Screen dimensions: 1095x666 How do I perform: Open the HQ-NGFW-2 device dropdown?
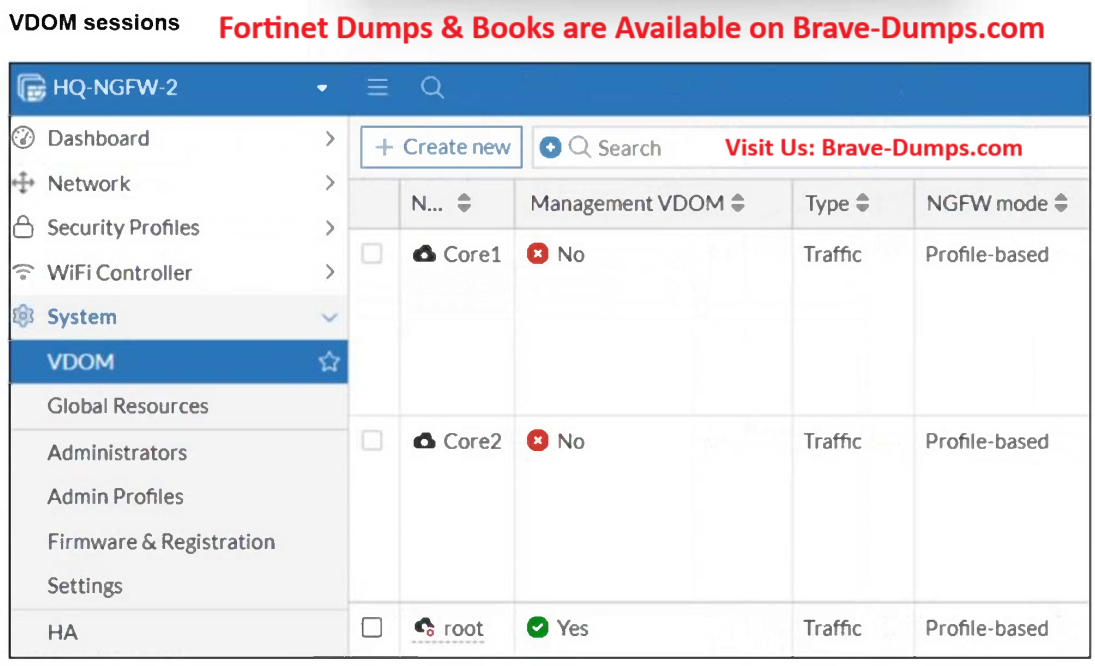(322, 88)
